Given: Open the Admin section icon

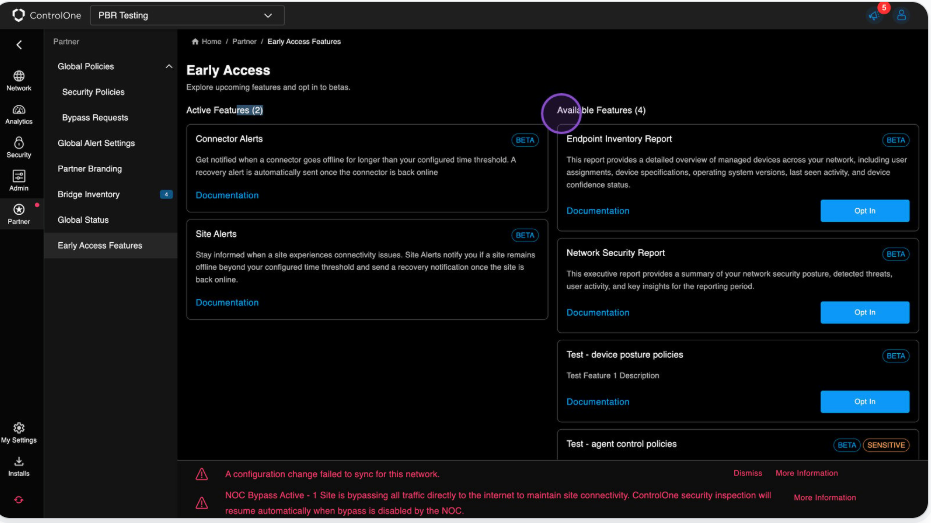Looking at the screenshot, I should [x=19, y=176].
